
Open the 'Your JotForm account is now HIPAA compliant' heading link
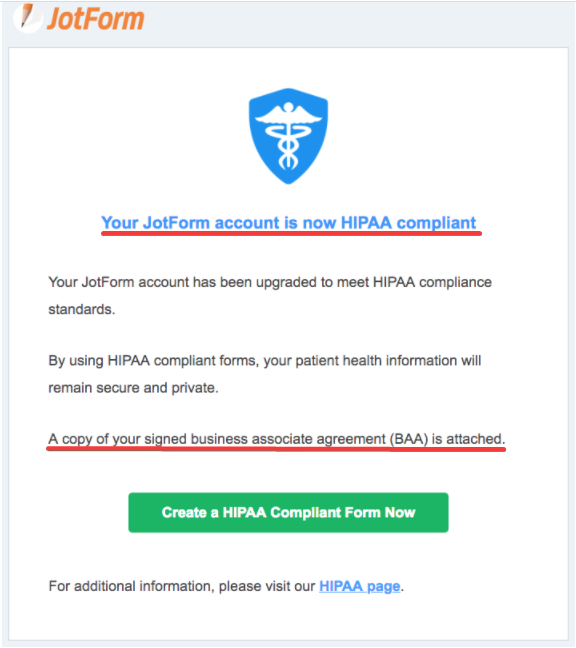(289, 223)
